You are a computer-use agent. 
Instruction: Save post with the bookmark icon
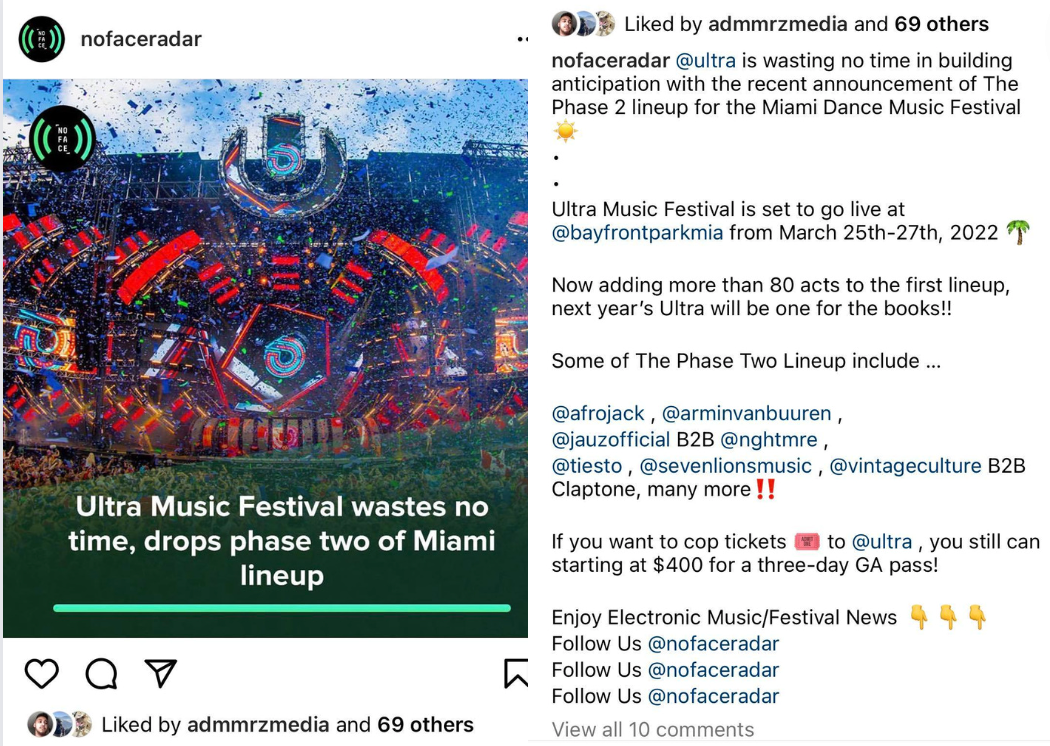[x=516, y=674]
